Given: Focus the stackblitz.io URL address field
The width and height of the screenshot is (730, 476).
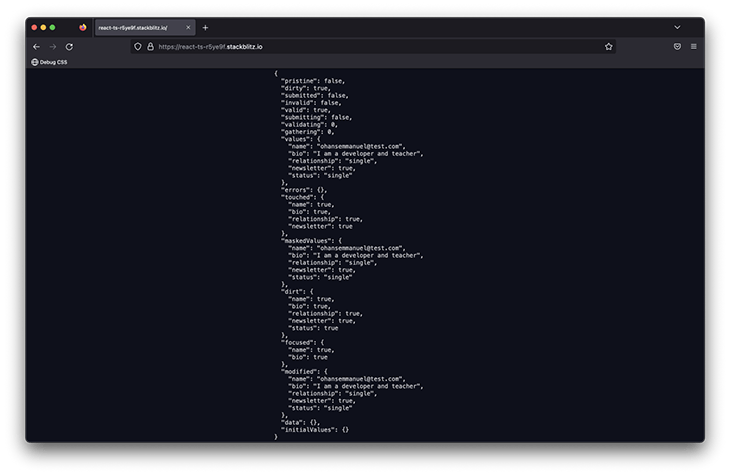Looking at the screenshot, I should click(370, 46).
